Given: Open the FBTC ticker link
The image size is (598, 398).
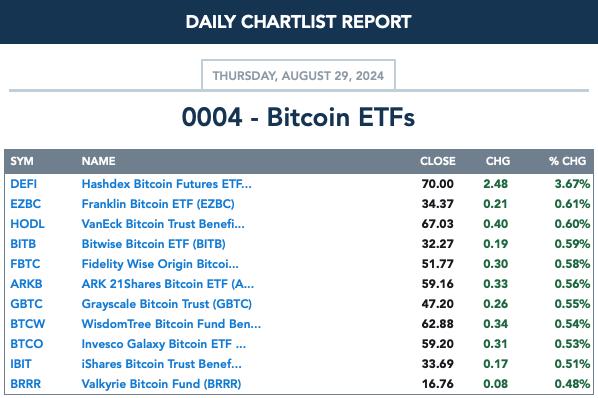Looking at the screenshot, I should coord(25,264).
